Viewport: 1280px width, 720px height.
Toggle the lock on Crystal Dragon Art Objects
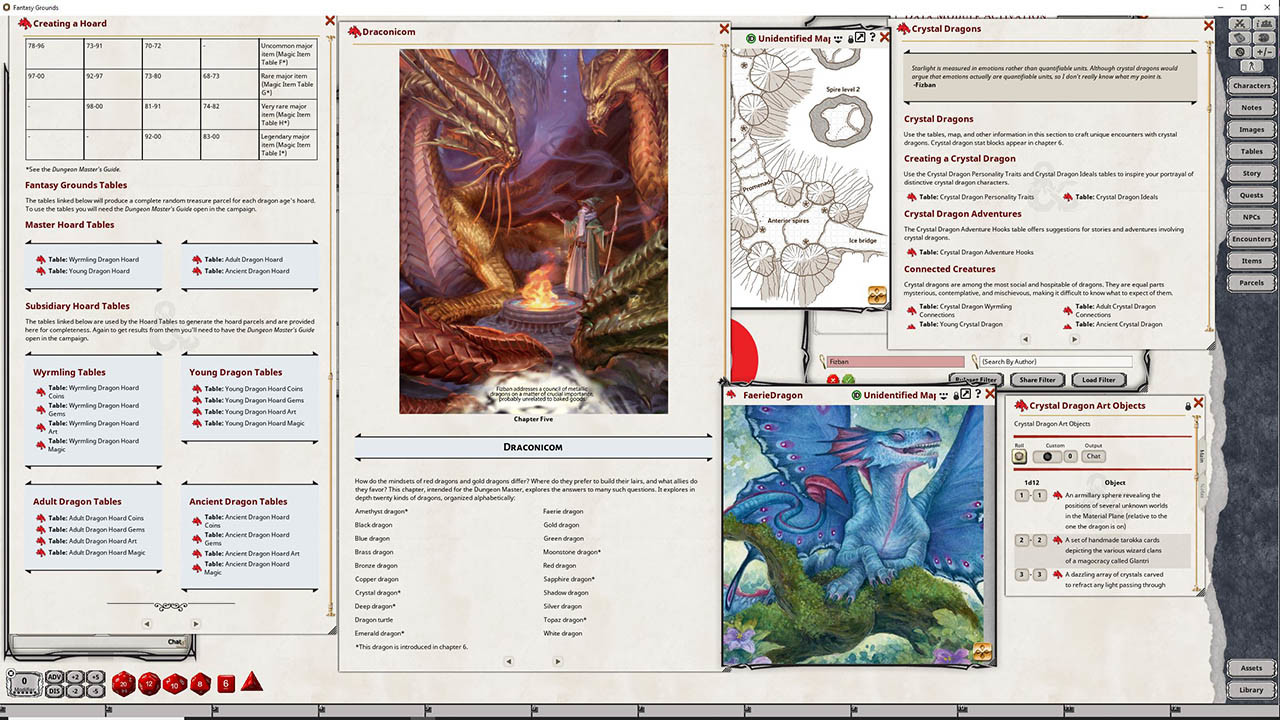coord(1189,405)
